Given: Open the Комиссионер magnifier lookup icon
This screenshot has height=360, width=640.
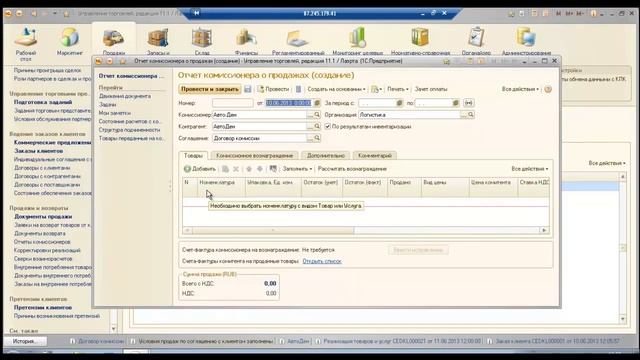Looking at the screenshot, I should click(x=317, y=115).
